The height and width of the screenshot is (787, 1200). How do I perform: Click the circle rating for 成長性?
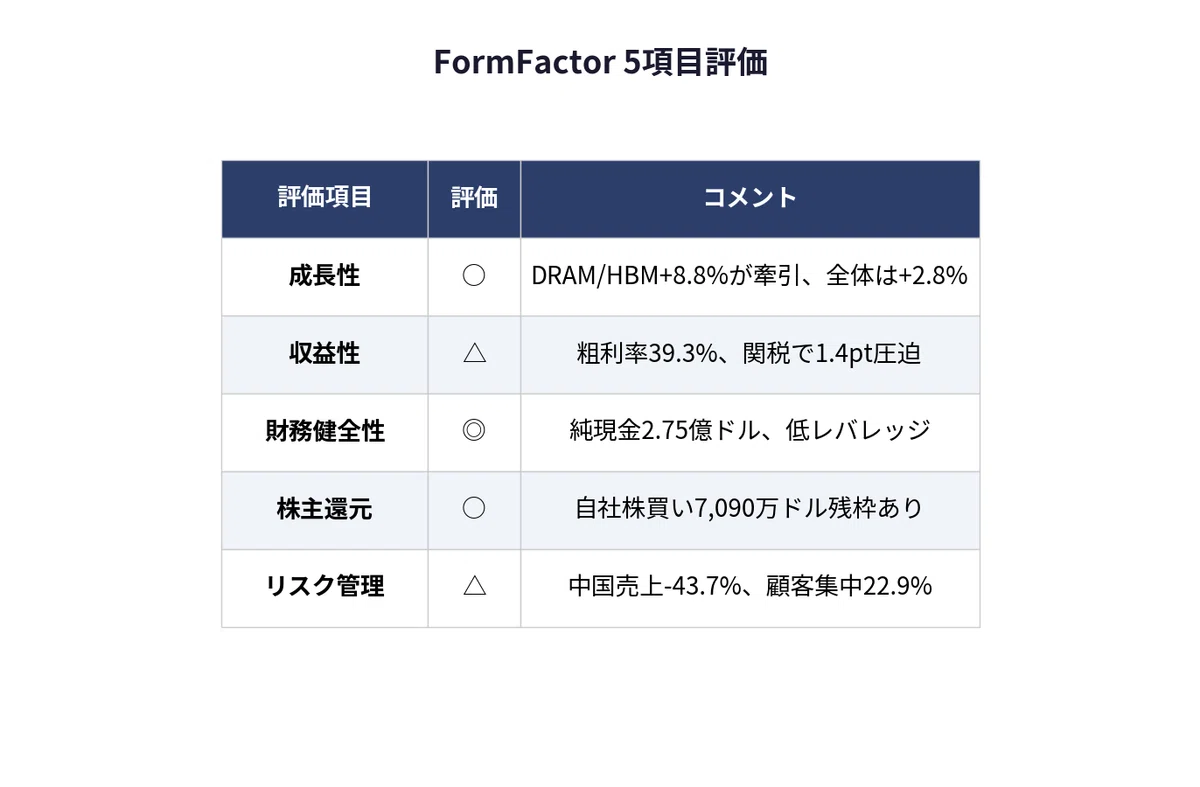(x=474, y=276)
